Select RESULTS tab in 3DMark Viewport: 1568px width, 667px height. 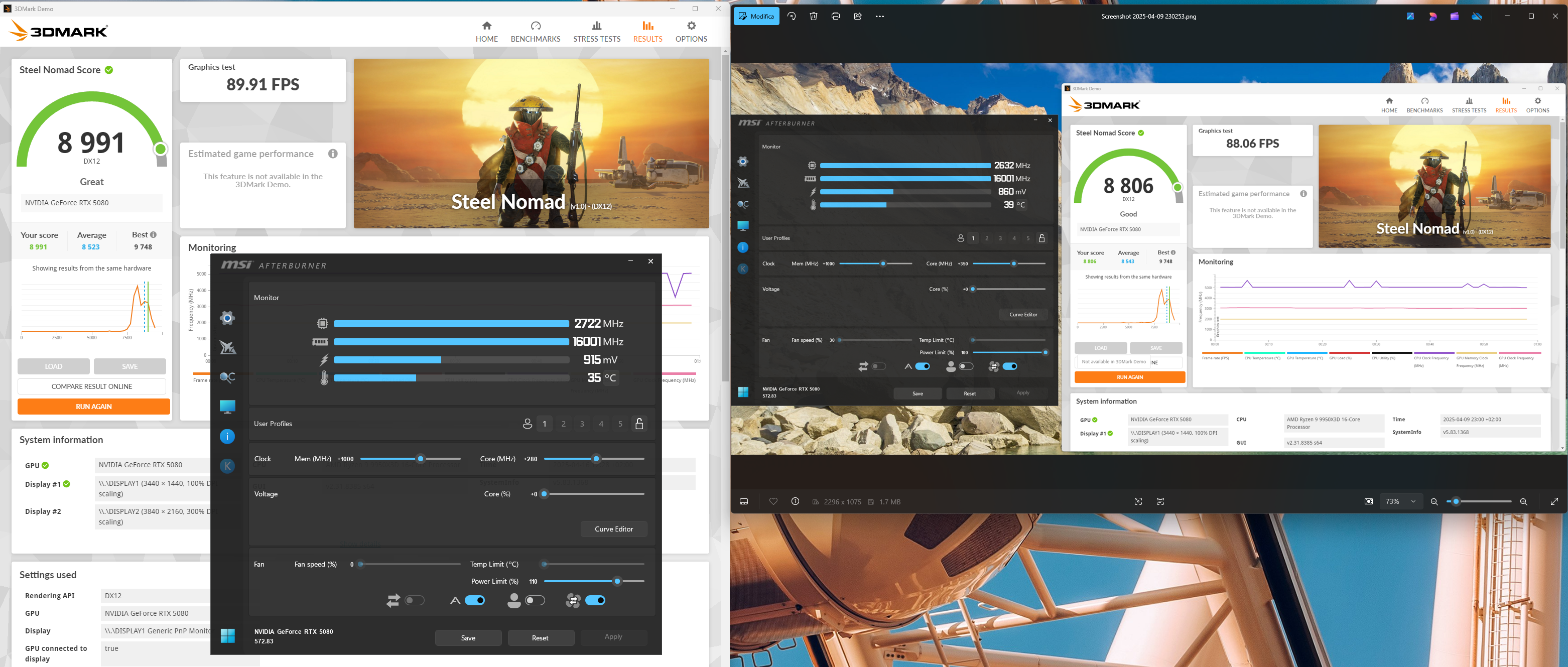(x=647, y=32)
